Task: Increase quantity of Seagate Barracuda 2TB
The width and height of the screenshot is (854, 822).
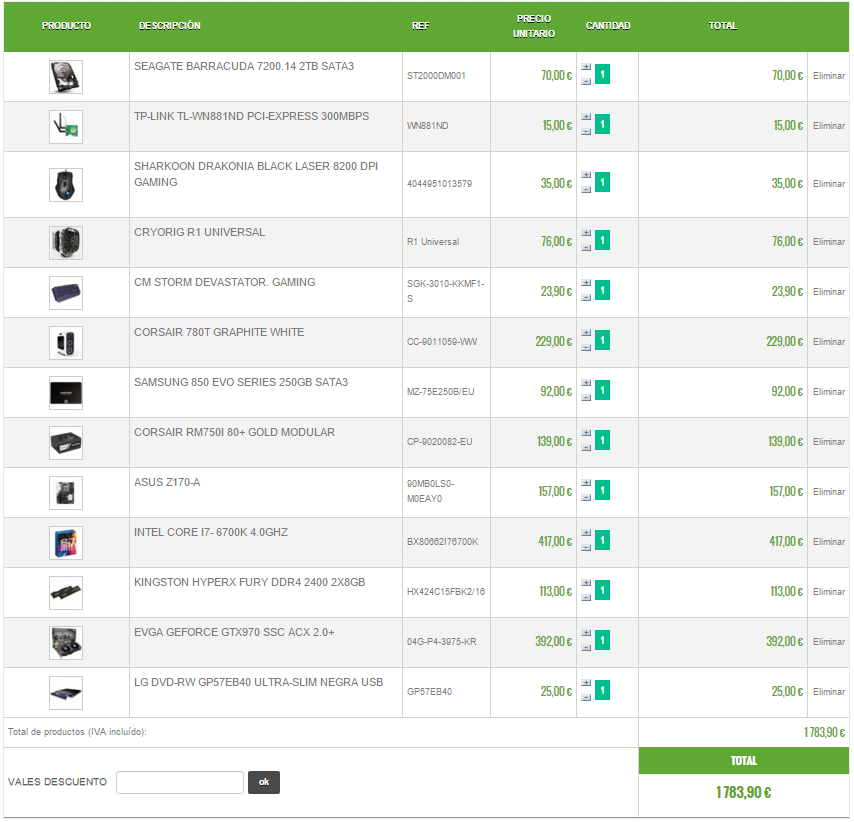Action: point(586,67)
